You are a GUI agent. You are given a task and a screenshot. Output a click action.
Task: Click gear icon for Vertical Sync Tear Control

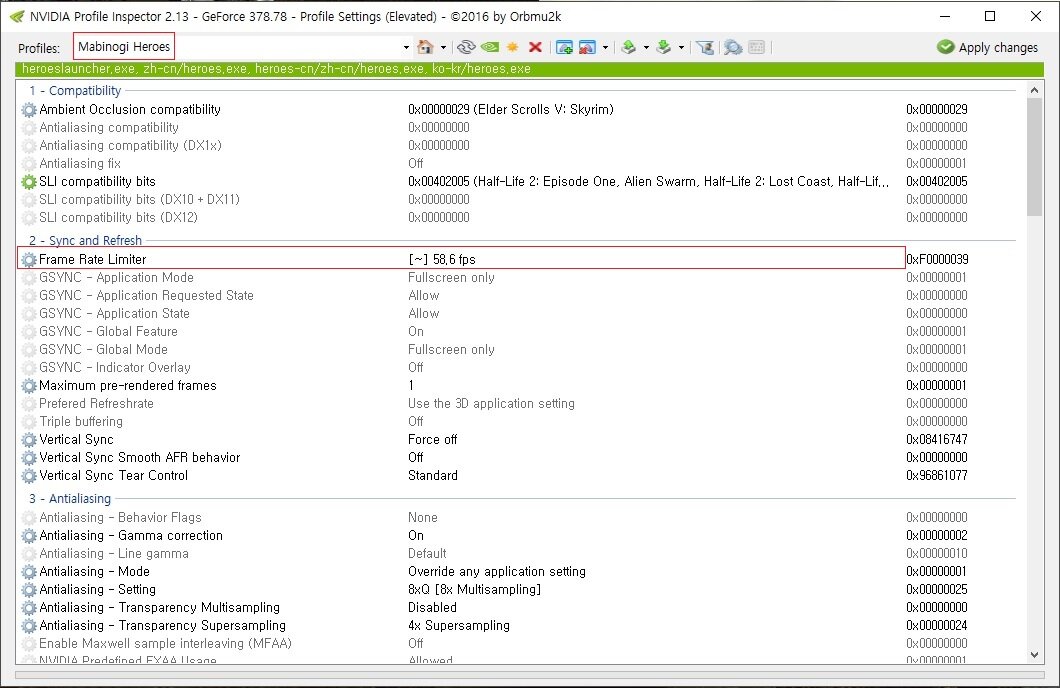click(x=28, y=476)
